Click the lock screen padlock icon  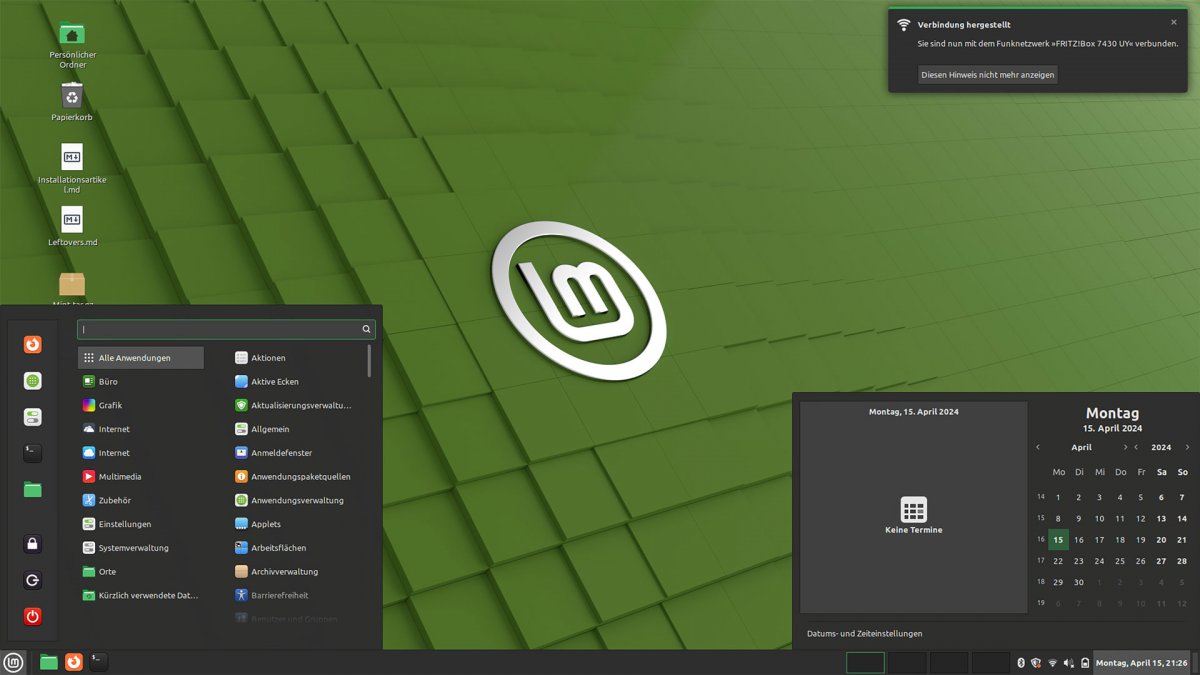33,544
